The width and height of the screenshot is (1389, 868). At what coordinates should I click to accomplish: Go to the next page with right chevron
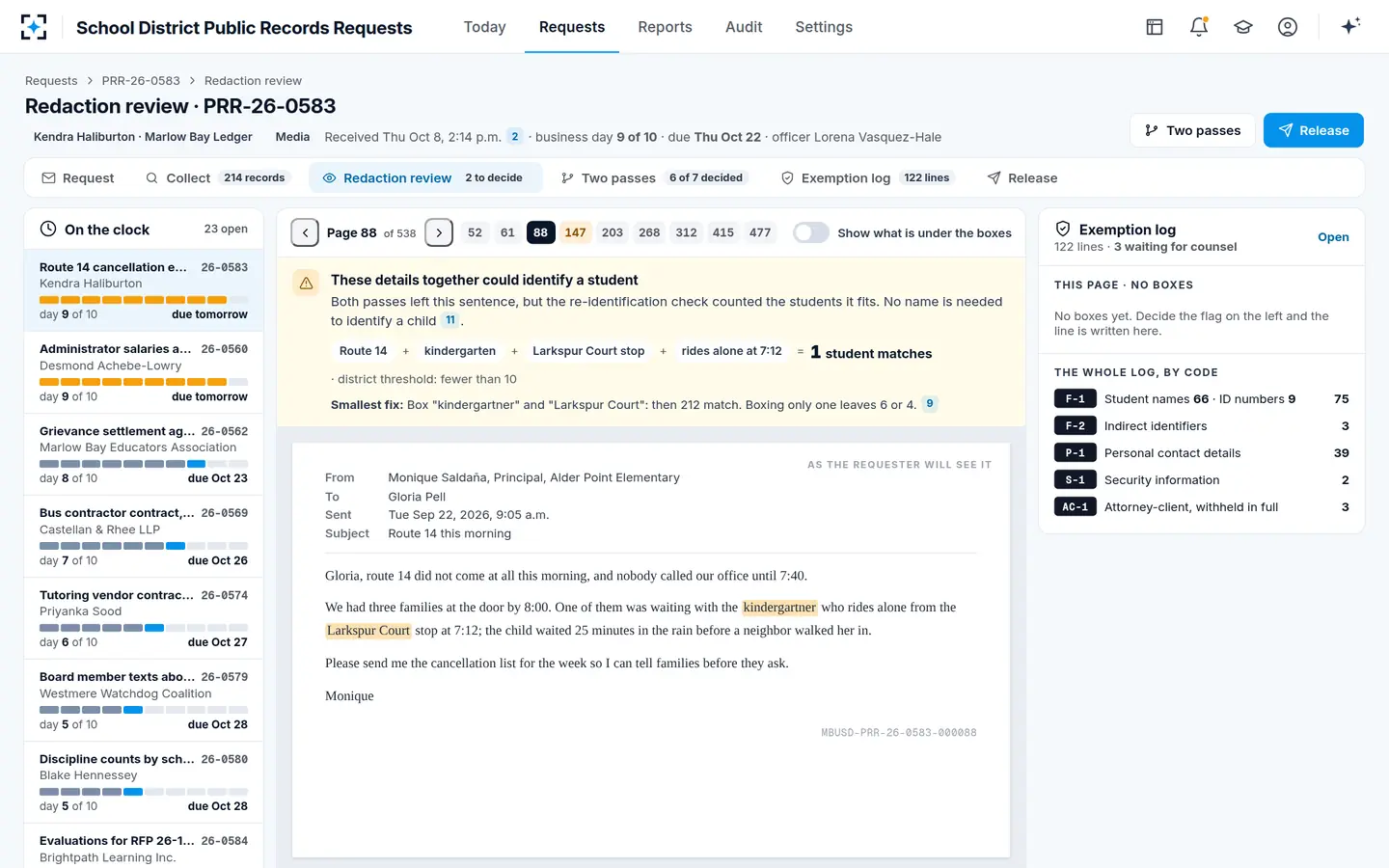pyautogui.click(x=439, y=232)
